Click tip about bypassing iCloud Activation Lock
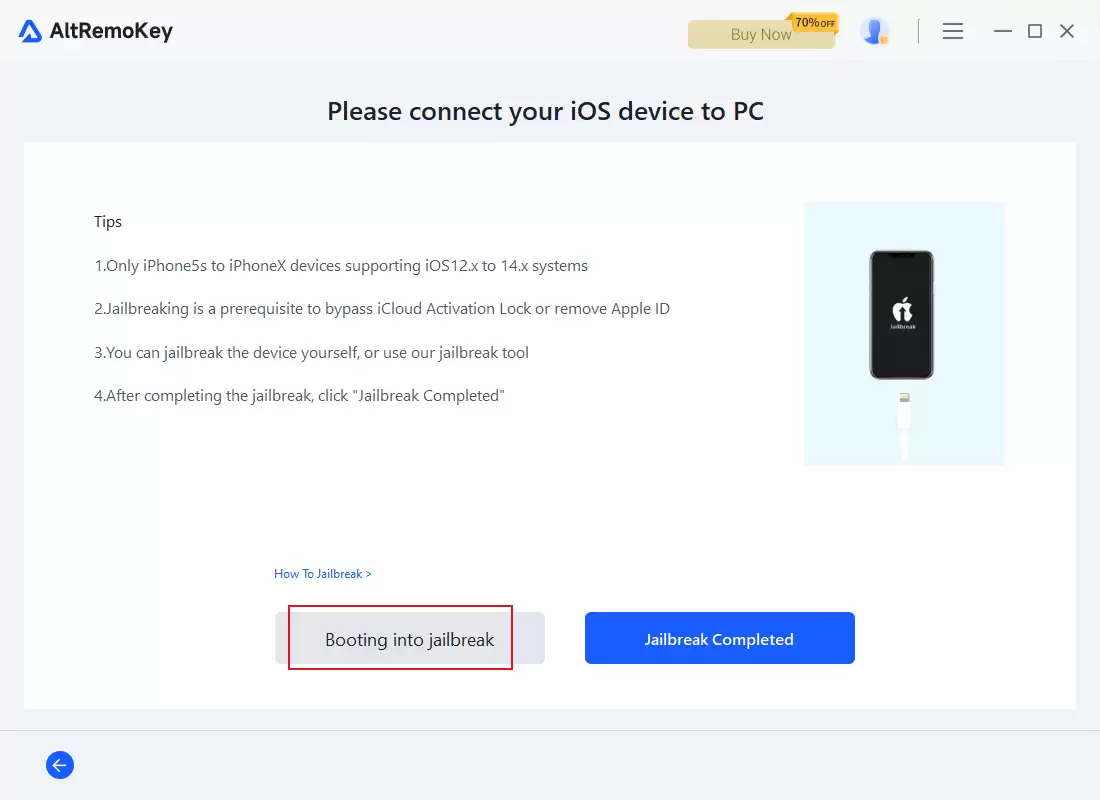The image size is (1100, 800). (x=382, y=309)
